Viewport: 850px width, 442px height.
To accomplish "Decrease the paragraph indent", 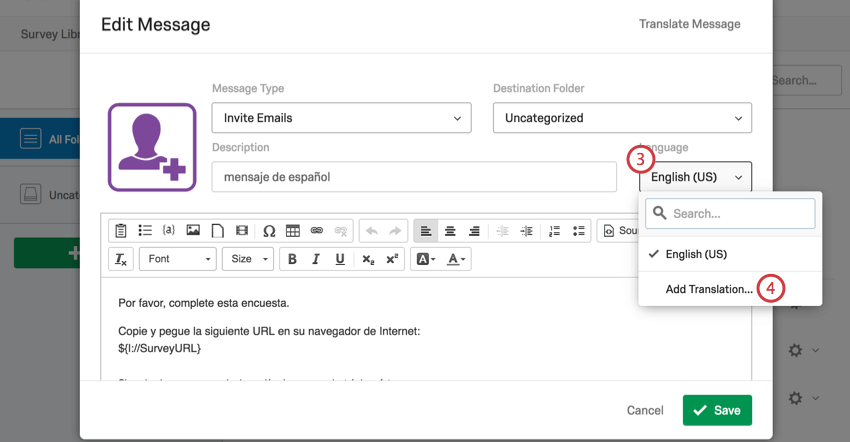I will 503,231.
